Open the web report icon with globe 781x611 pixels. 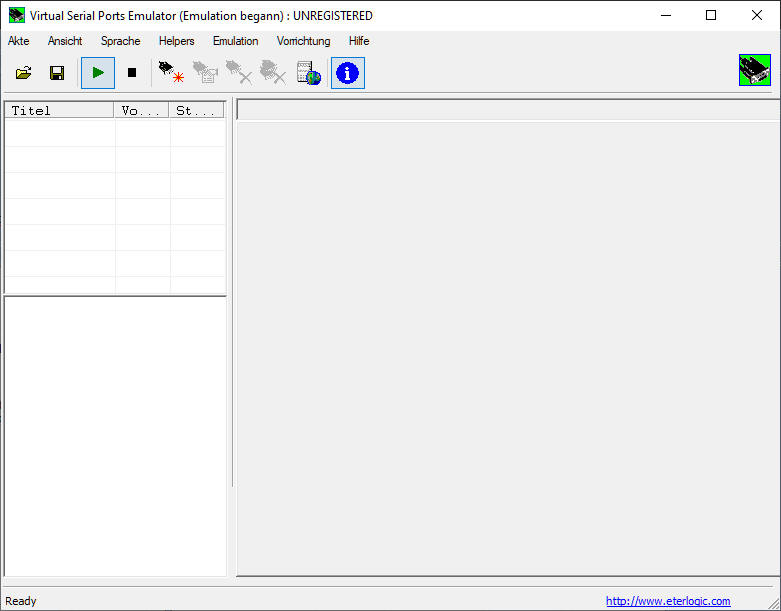pyautogui.click(x=308, y=73)
